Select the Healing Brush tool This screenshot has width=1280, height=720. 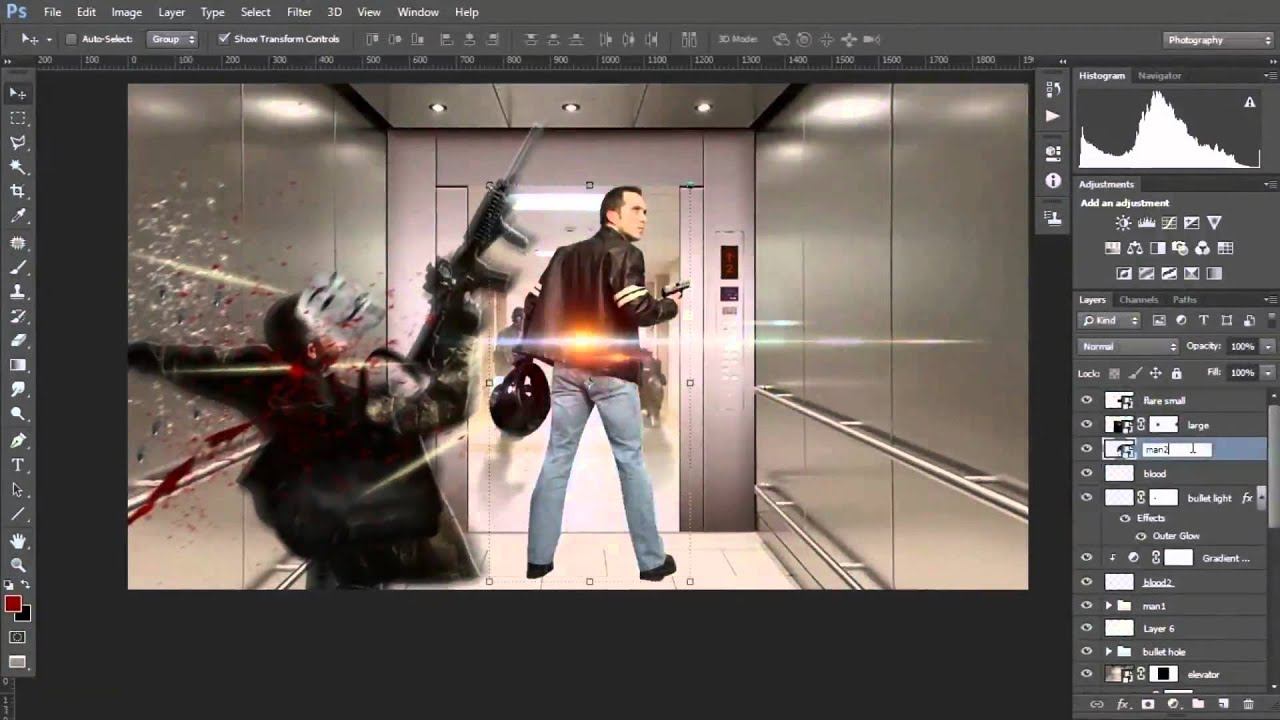pyautogui.click(x=18, y=243)
